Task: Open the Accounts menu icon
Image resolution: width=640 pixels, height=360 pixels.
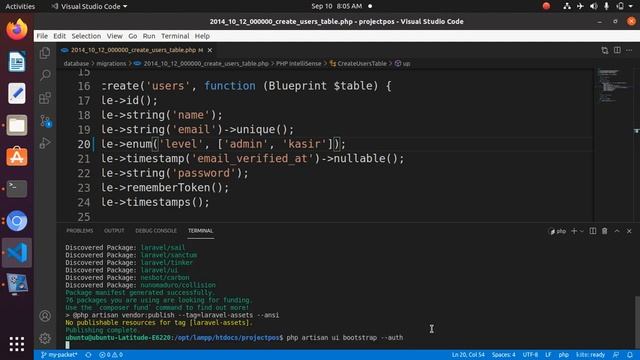Action: coord(45,316)
